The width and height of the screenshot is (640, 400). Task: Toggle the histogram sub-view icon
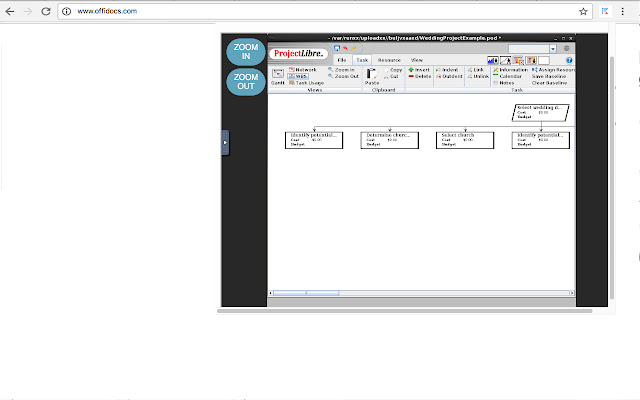(493, 60)
